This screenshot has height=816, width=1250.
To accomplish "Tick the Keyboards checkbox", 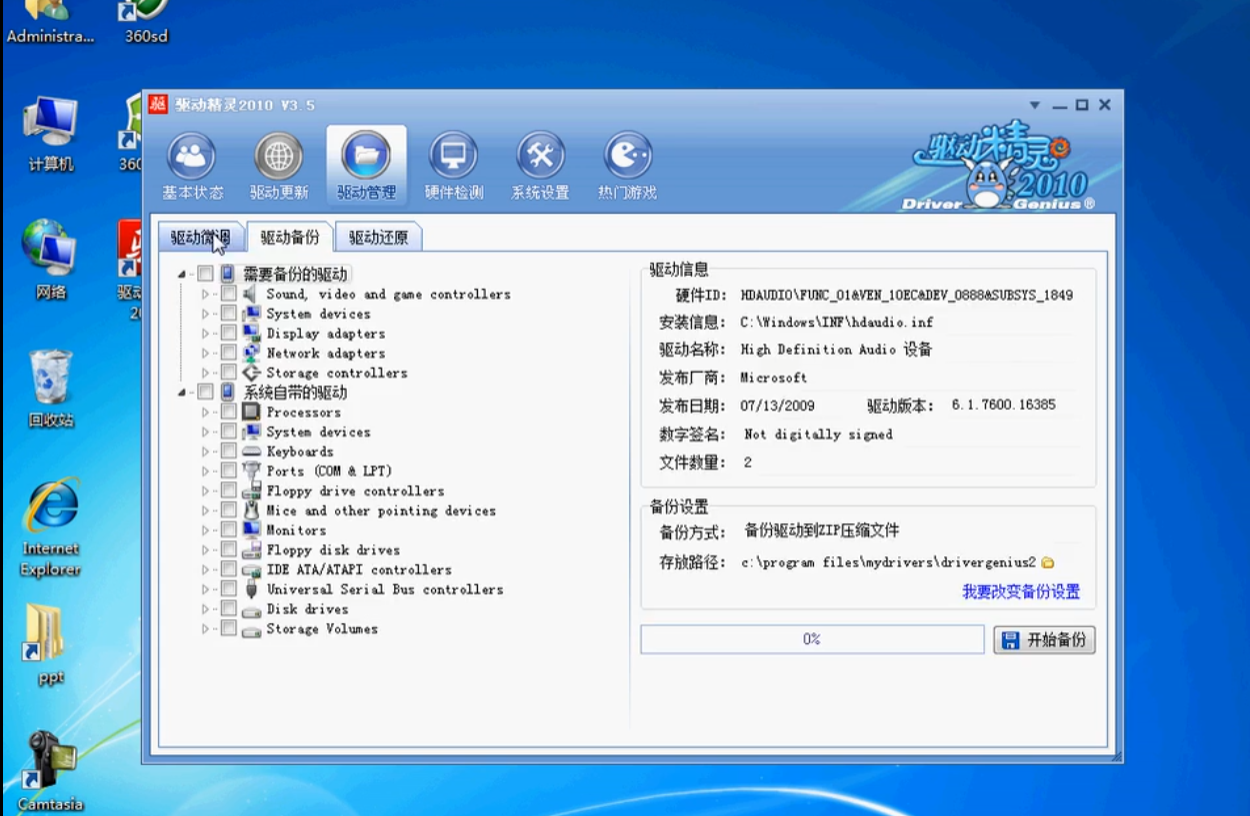I will coord(229,451).
